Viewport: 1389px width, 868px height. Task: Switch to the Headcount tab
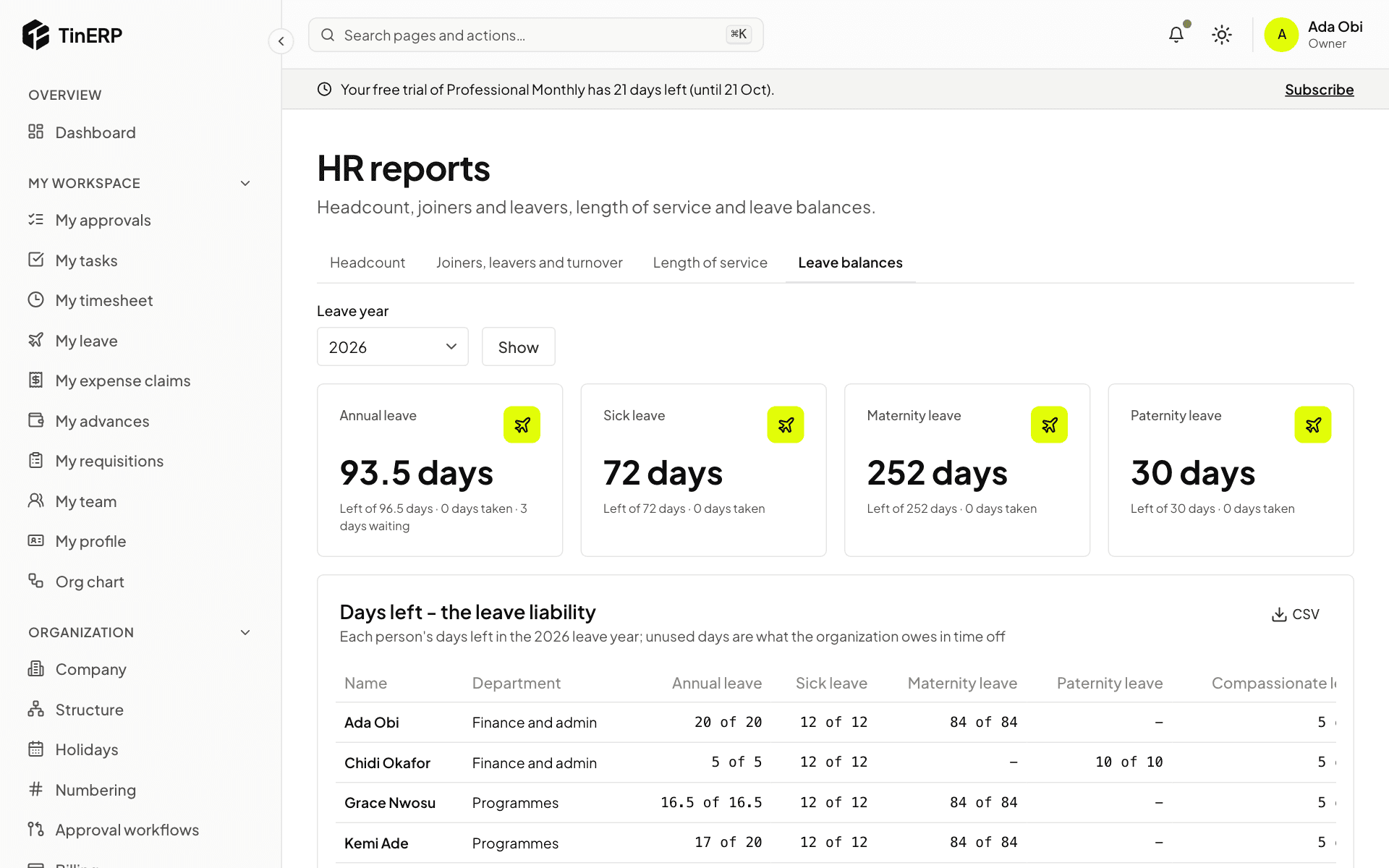368,263
